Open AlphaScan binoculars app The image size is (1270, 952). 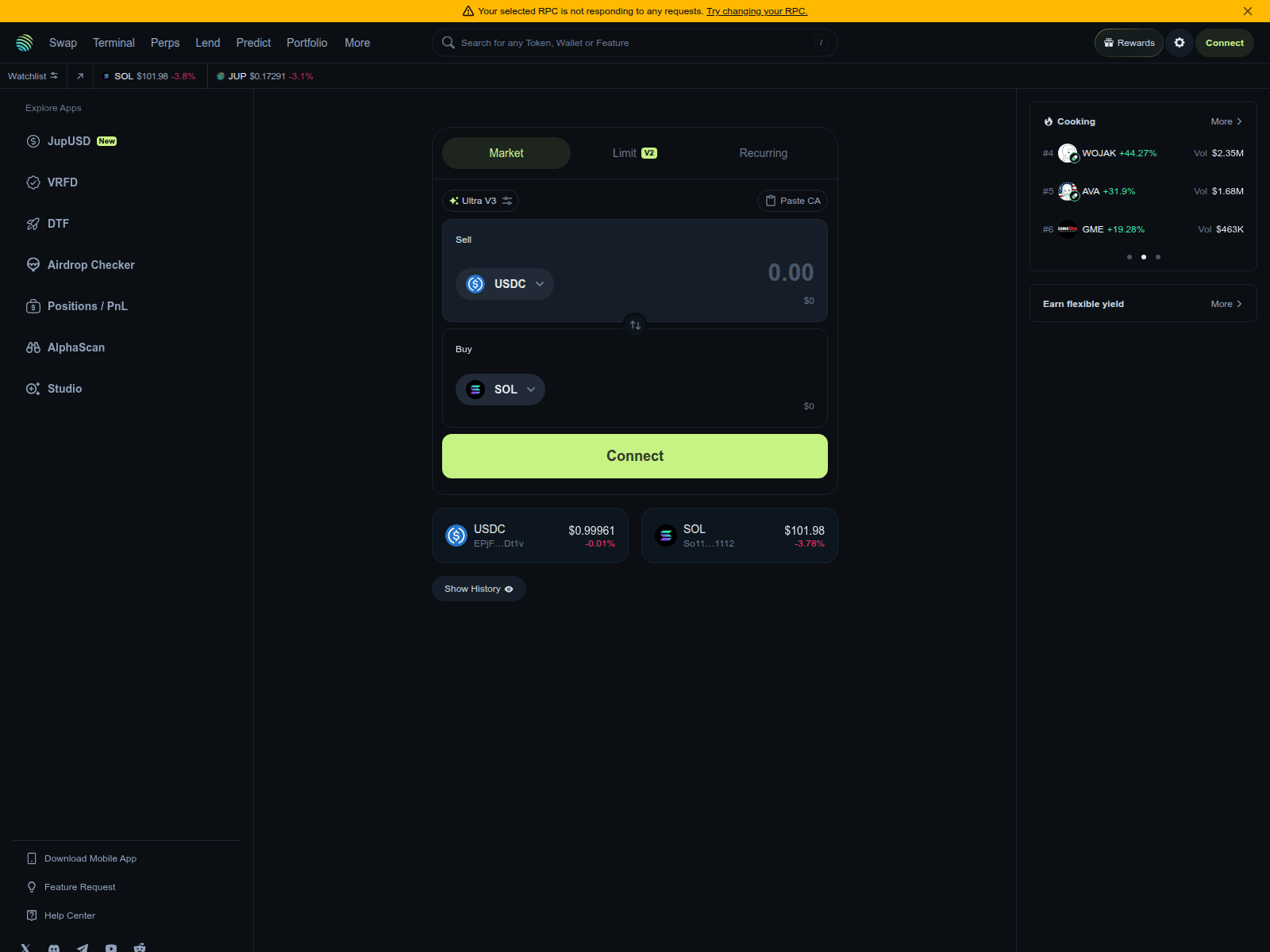tap(65, 347)
